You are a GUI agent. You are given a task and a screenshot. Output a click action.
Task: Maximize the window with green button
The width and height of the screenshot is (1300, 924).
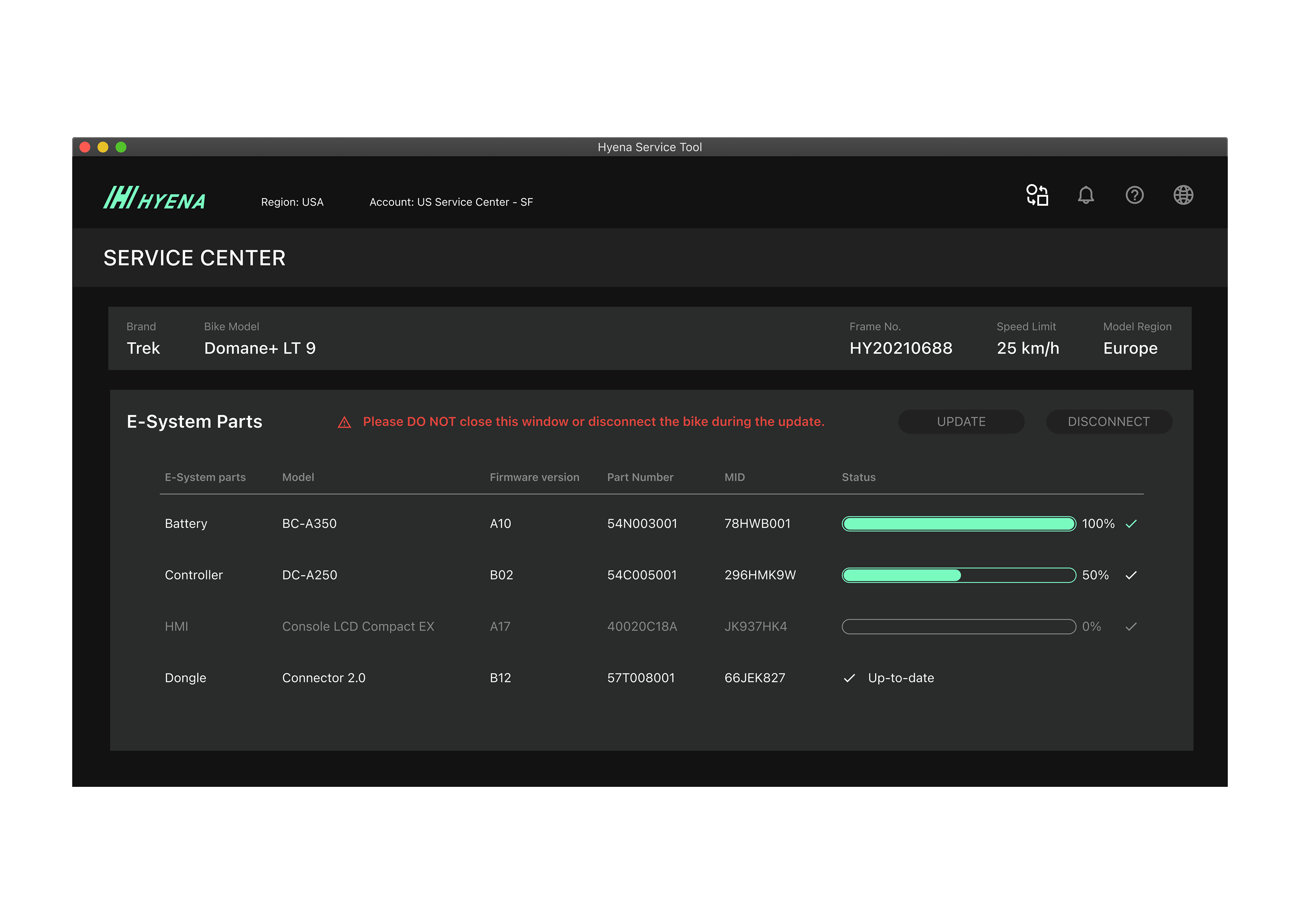click(121, 148)
